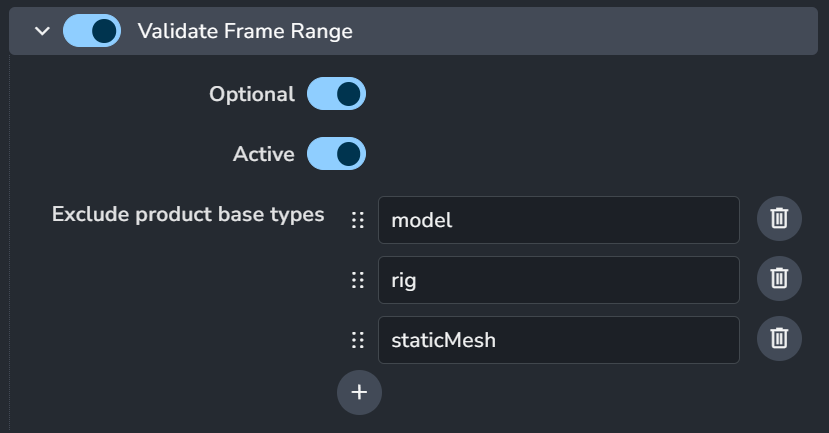Focus the 'model' text field
Screen dimensions: 829x433
tap(558, 220)
